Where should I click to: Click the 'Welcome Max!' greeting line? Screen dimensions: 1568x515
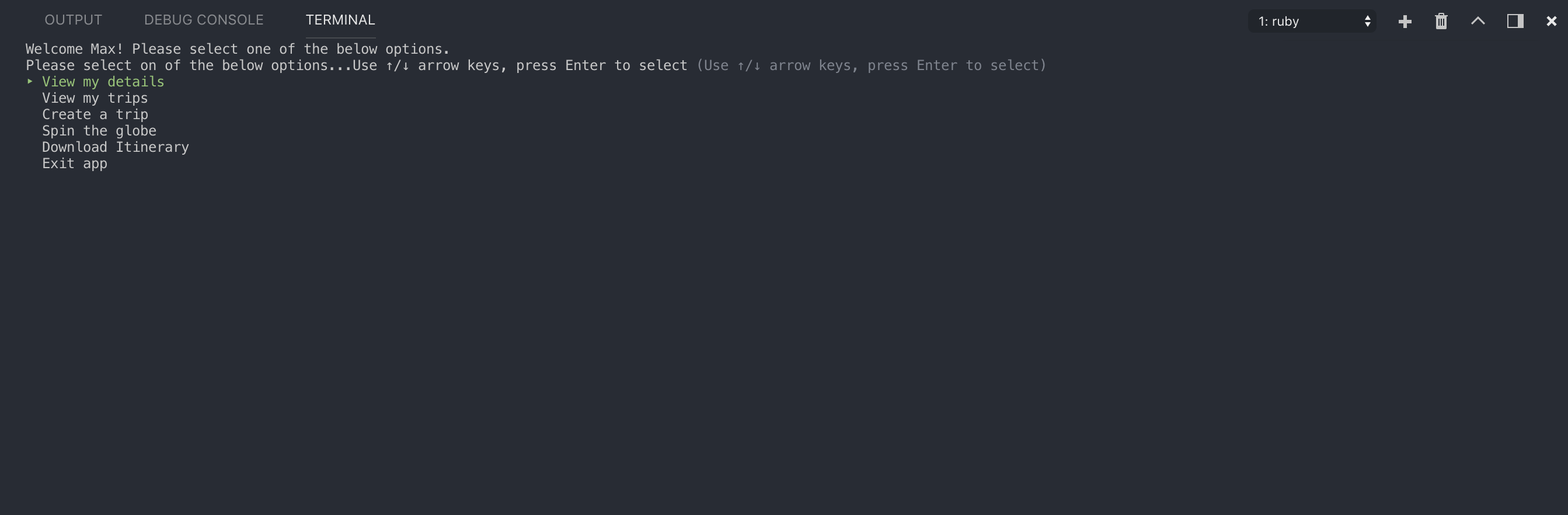point(238,48)
